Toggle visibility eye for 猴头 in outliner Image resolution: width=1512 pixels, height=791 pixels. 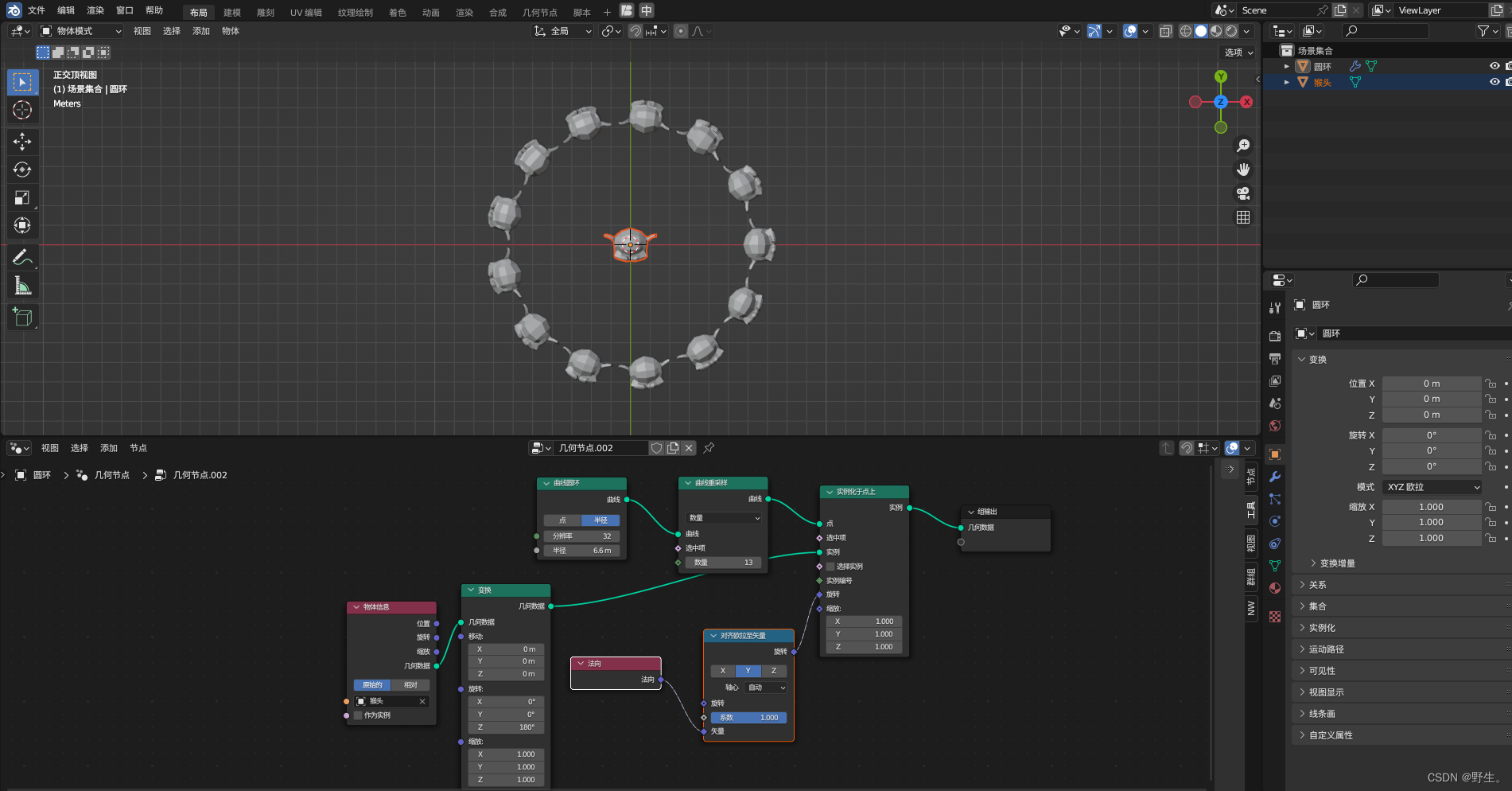1495,82
